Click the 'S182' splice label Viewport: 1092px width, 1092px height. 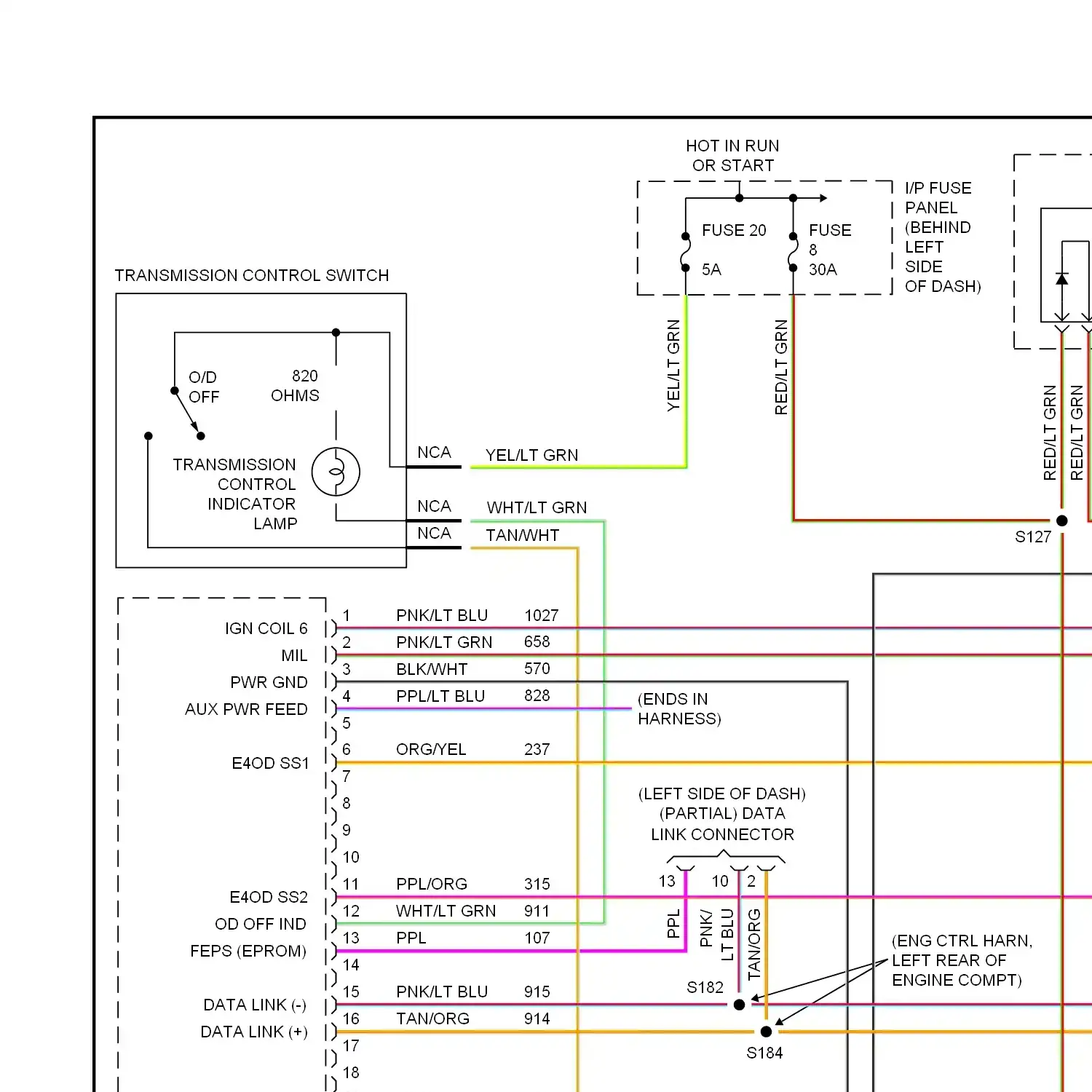(x=705, y=987)
